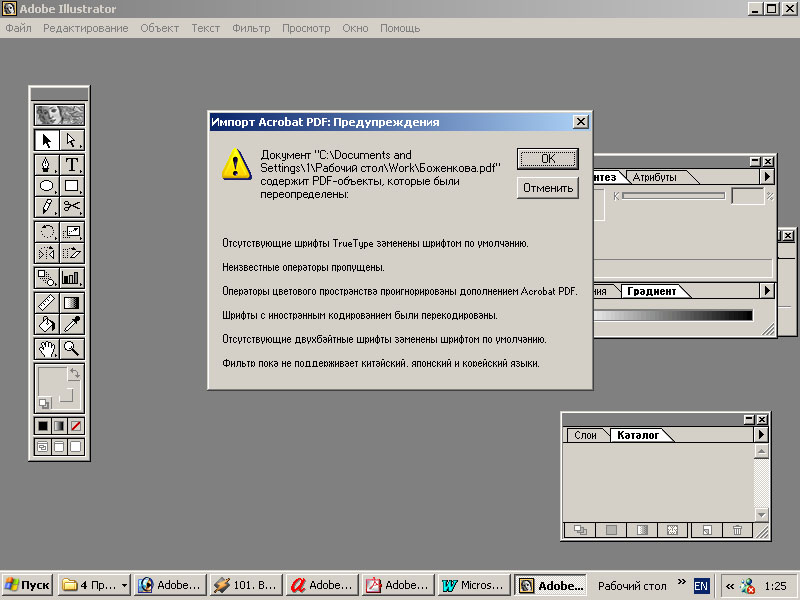Select the Graph tool
Screen dimensions: 800x600
pyautogui.click(x=71, y=278)
